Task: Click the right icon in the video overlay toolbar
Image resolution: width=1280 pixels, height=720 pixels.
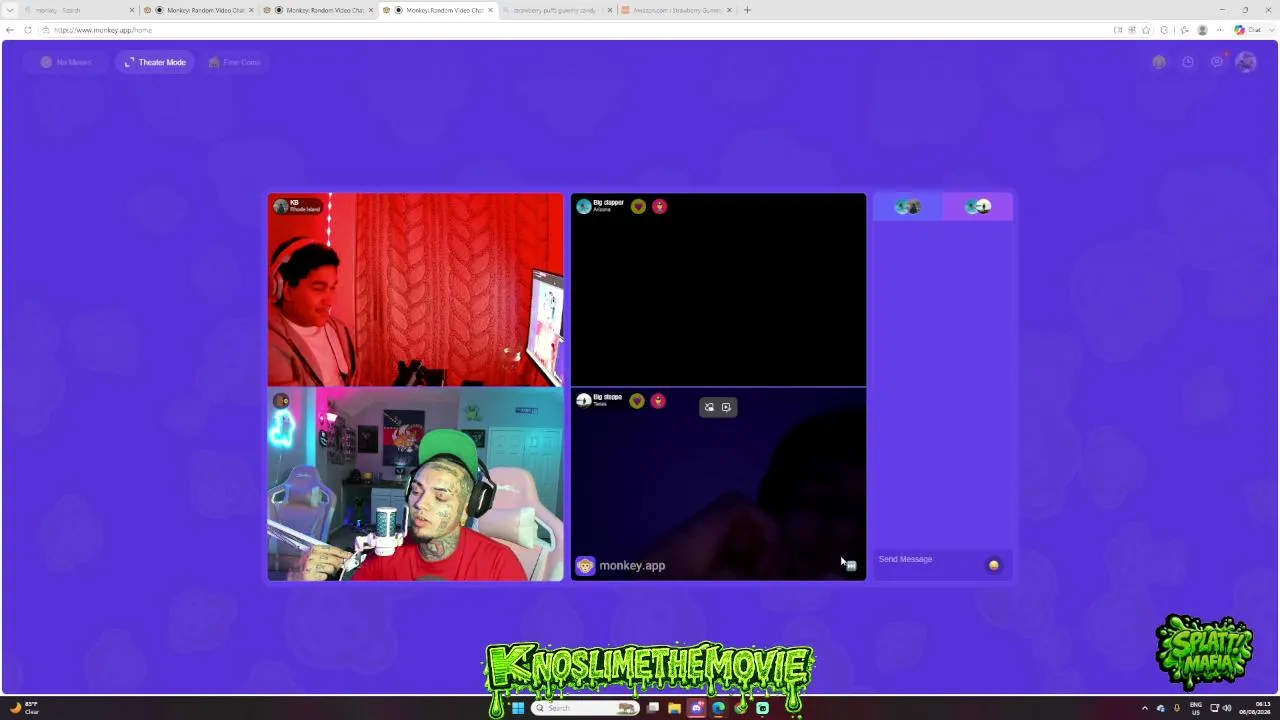Action: pos(726,407)
